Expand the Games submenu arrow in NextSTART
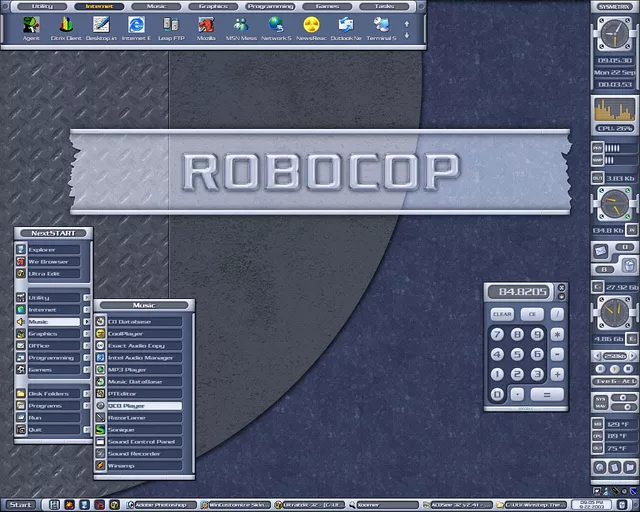Viewport: 640px width, 512px height. [x=87, y=370]
